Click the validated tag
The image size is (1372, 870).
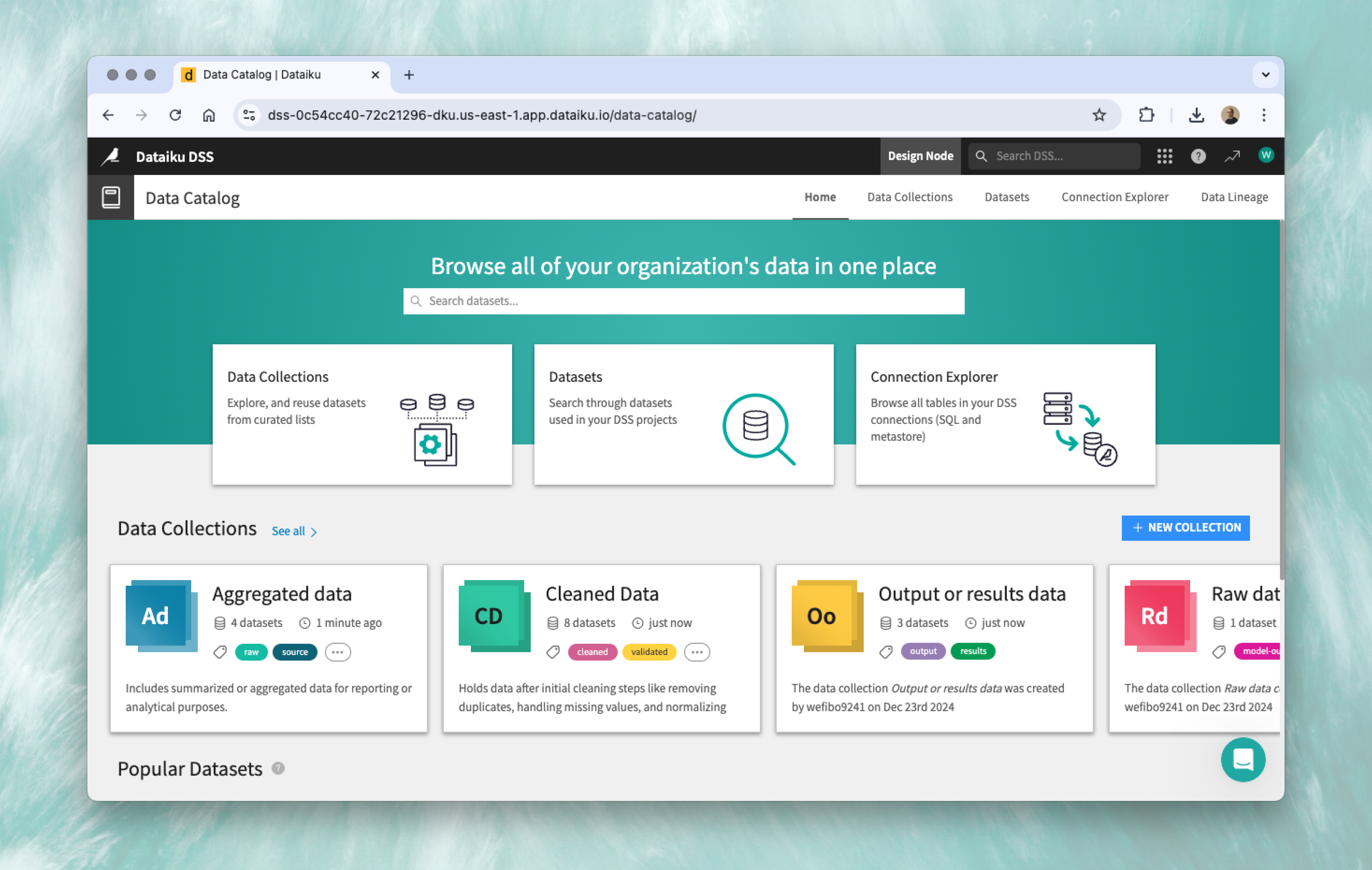point(649,652)
